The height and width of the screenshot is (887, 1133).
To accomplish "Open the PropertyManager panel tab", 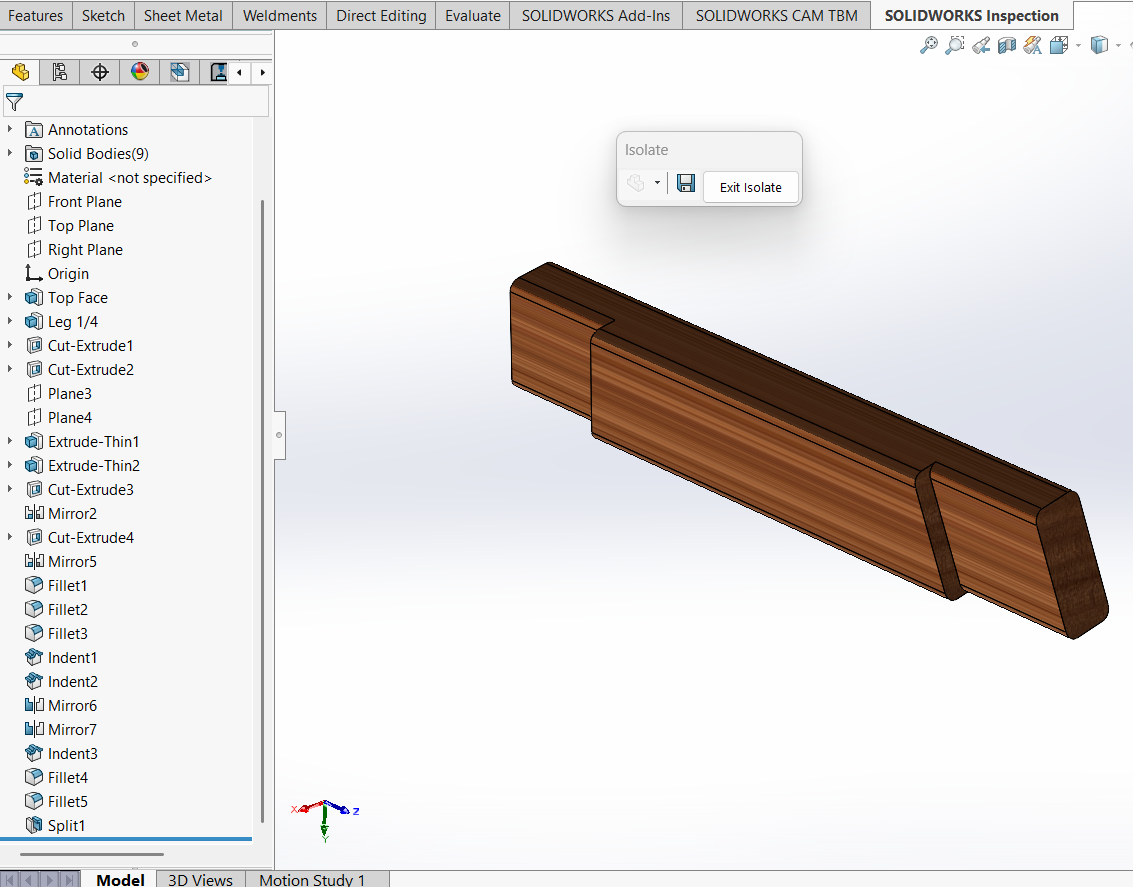I will click(59, 72).
